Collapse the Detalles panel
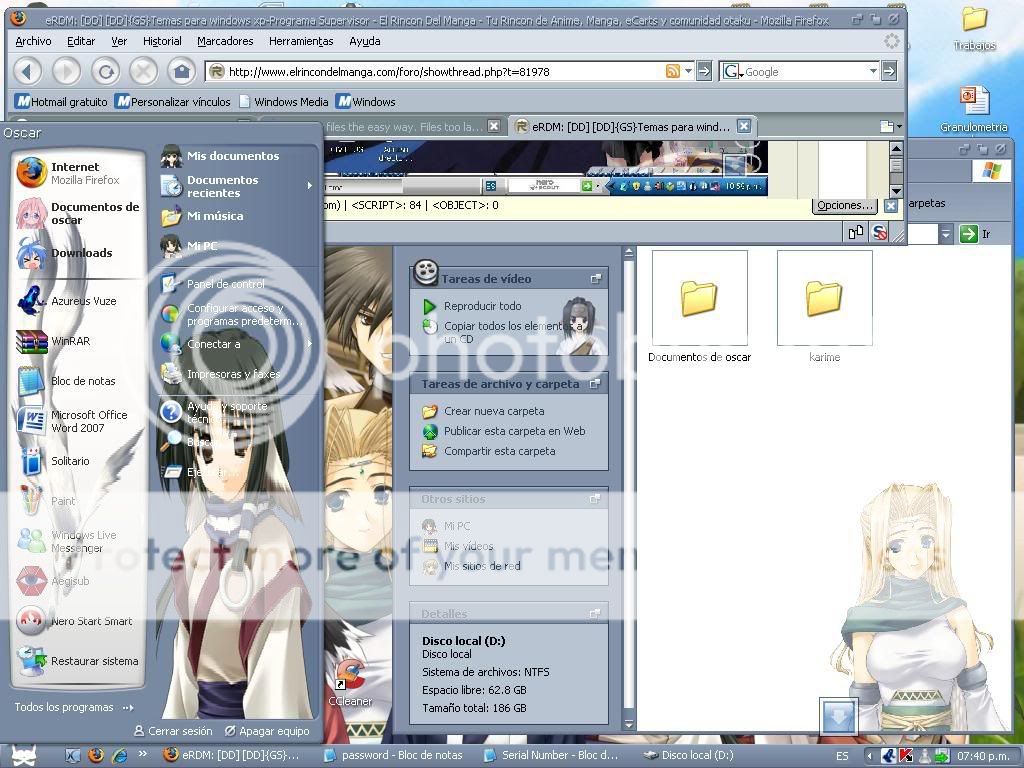 (x=596, y=614)
